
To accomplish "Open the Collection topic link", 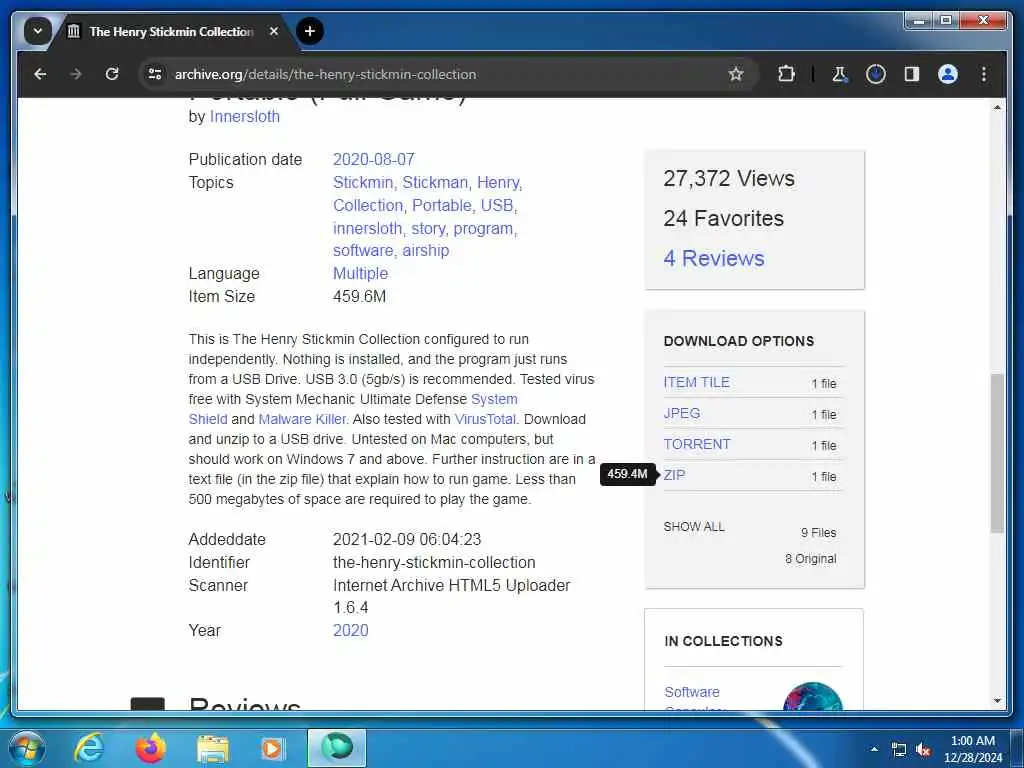I will tap(368, 205).
